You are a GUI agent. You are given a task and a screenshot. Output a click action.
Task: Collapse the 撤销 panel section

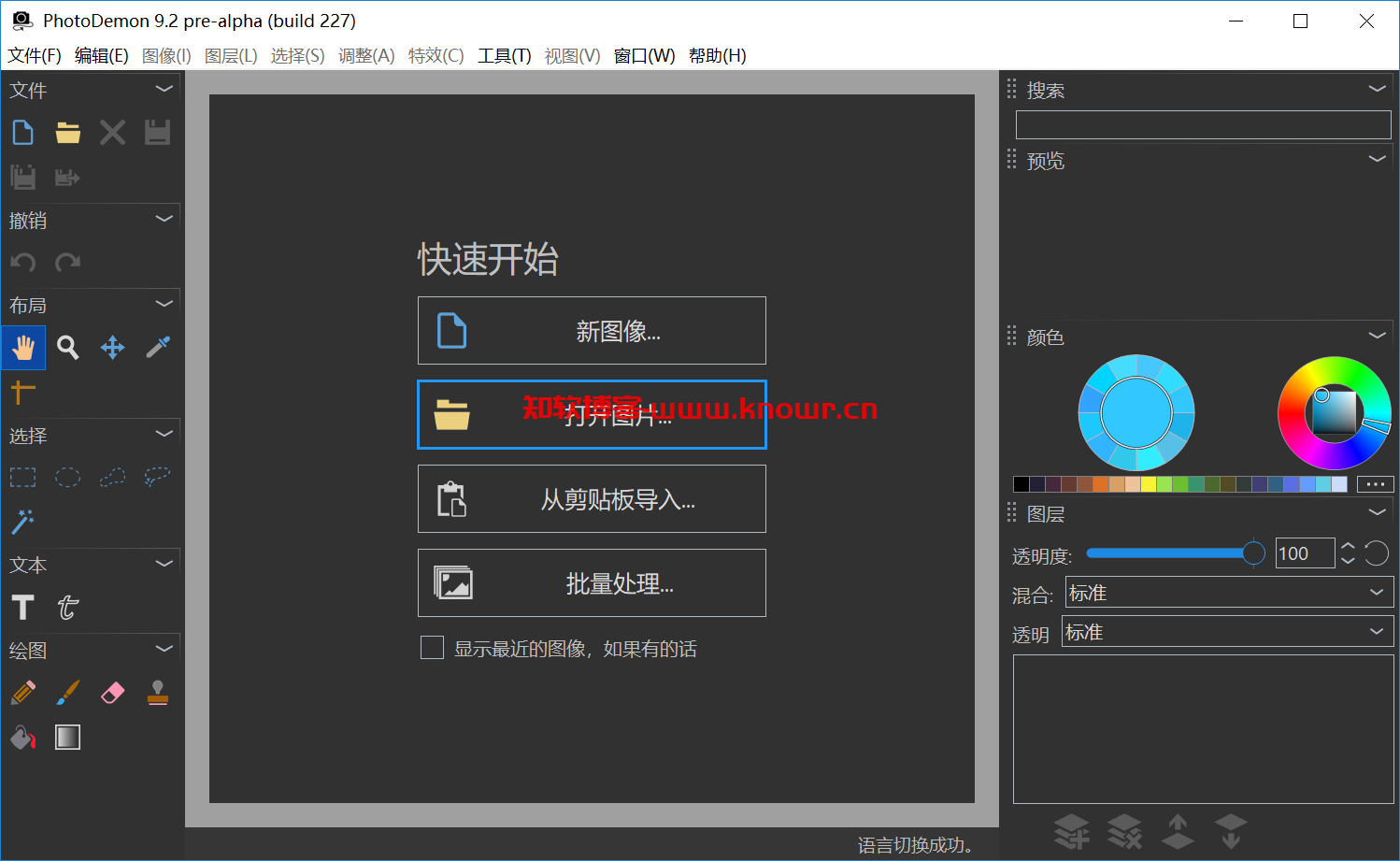tap(164, 219)
